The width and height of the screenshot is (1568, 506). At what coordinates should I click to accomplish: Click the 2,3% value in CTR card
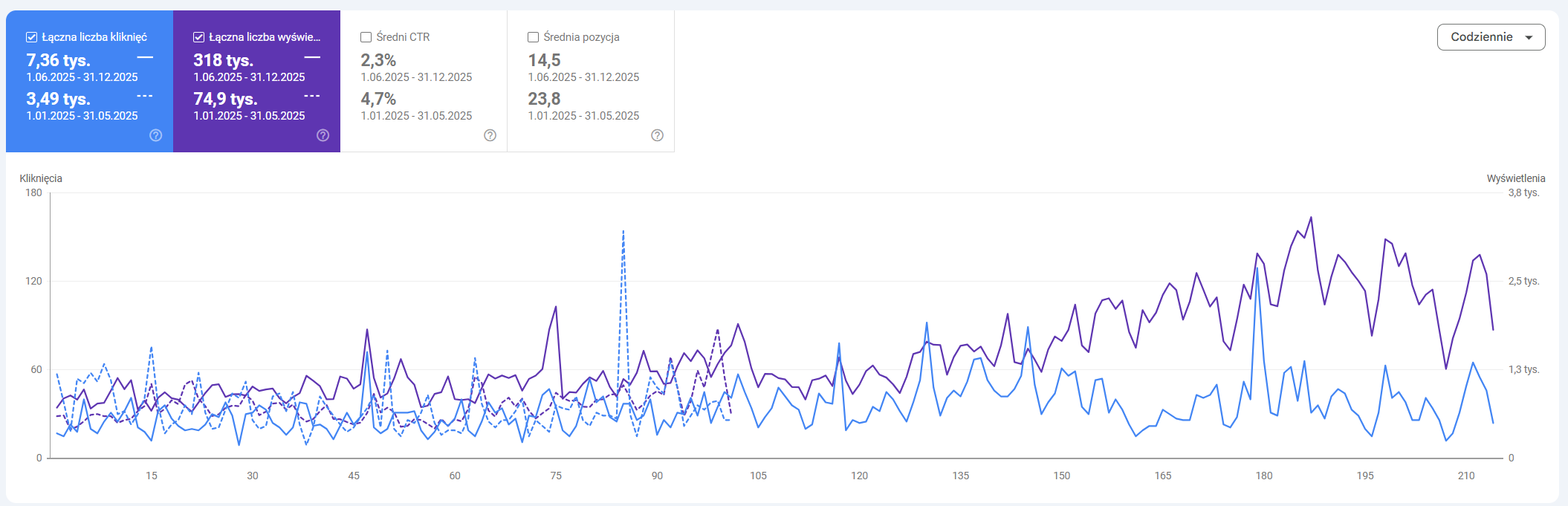(x=378, y=60)
